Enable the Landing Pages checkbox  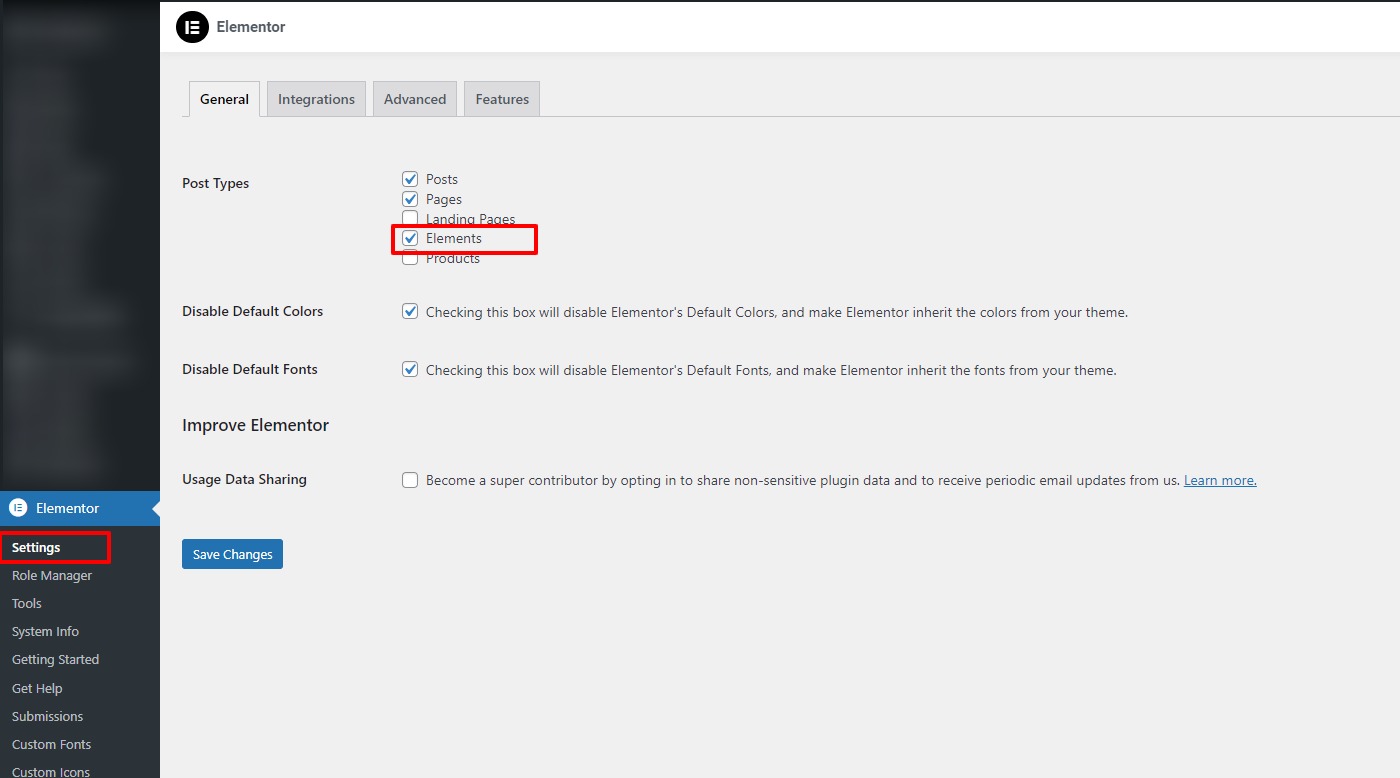[x=410, y=218]
